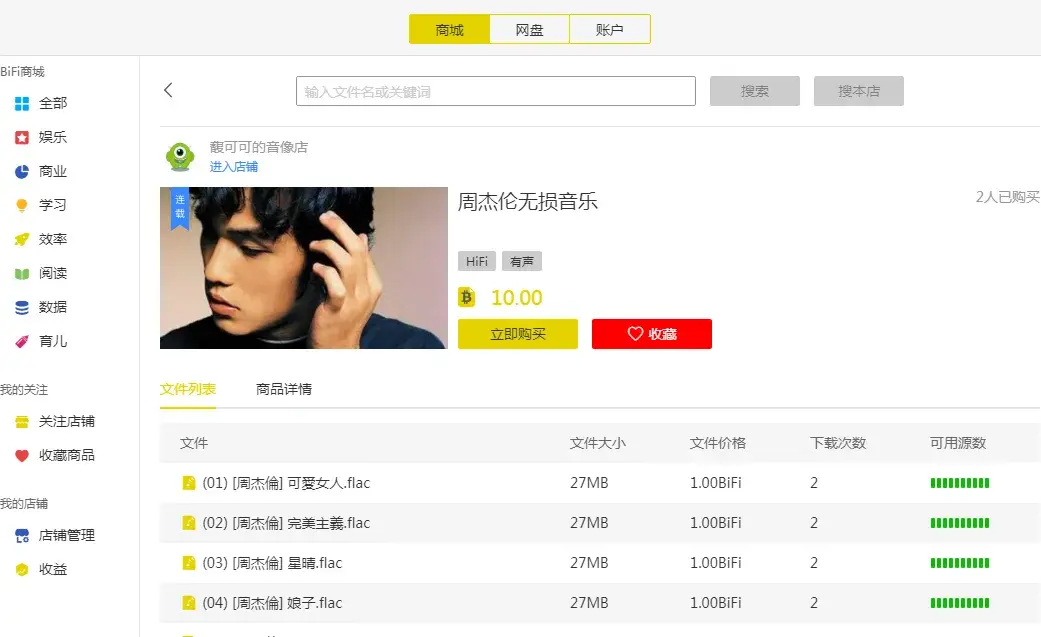Screen dimensions: 1041x637
Task: Select the 学习 light bulb icon
Action: tap(22, 205)
